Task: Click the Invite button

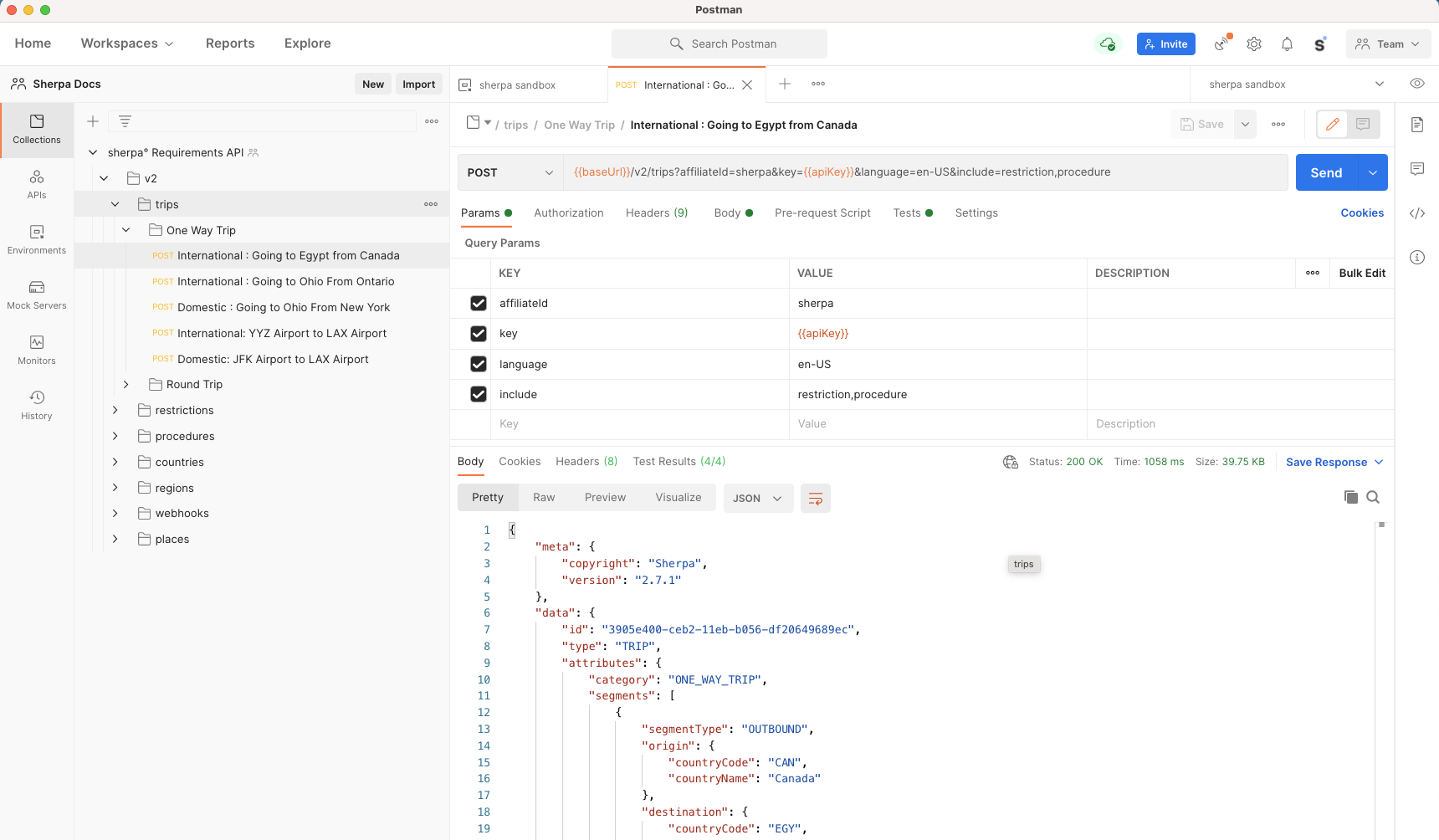Action: [1165, 44]
